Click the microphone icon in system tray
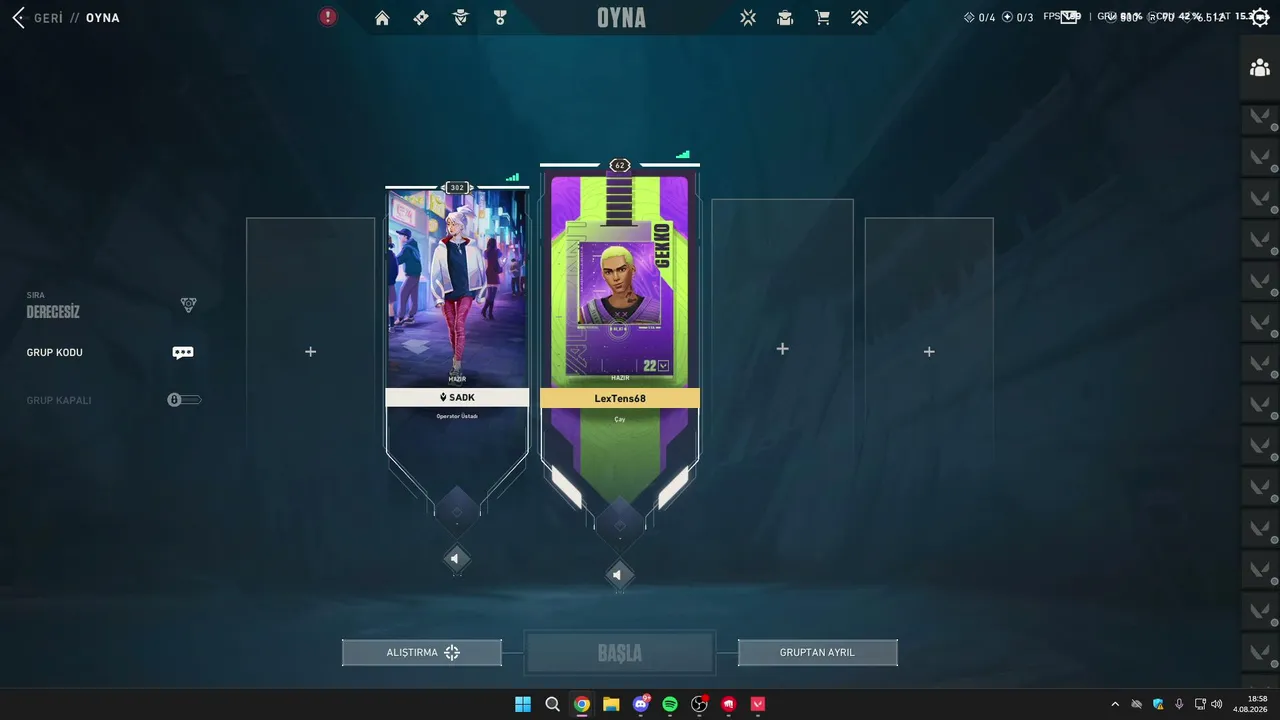Viewport: 1280px width, 720px height. (1179, 704)
